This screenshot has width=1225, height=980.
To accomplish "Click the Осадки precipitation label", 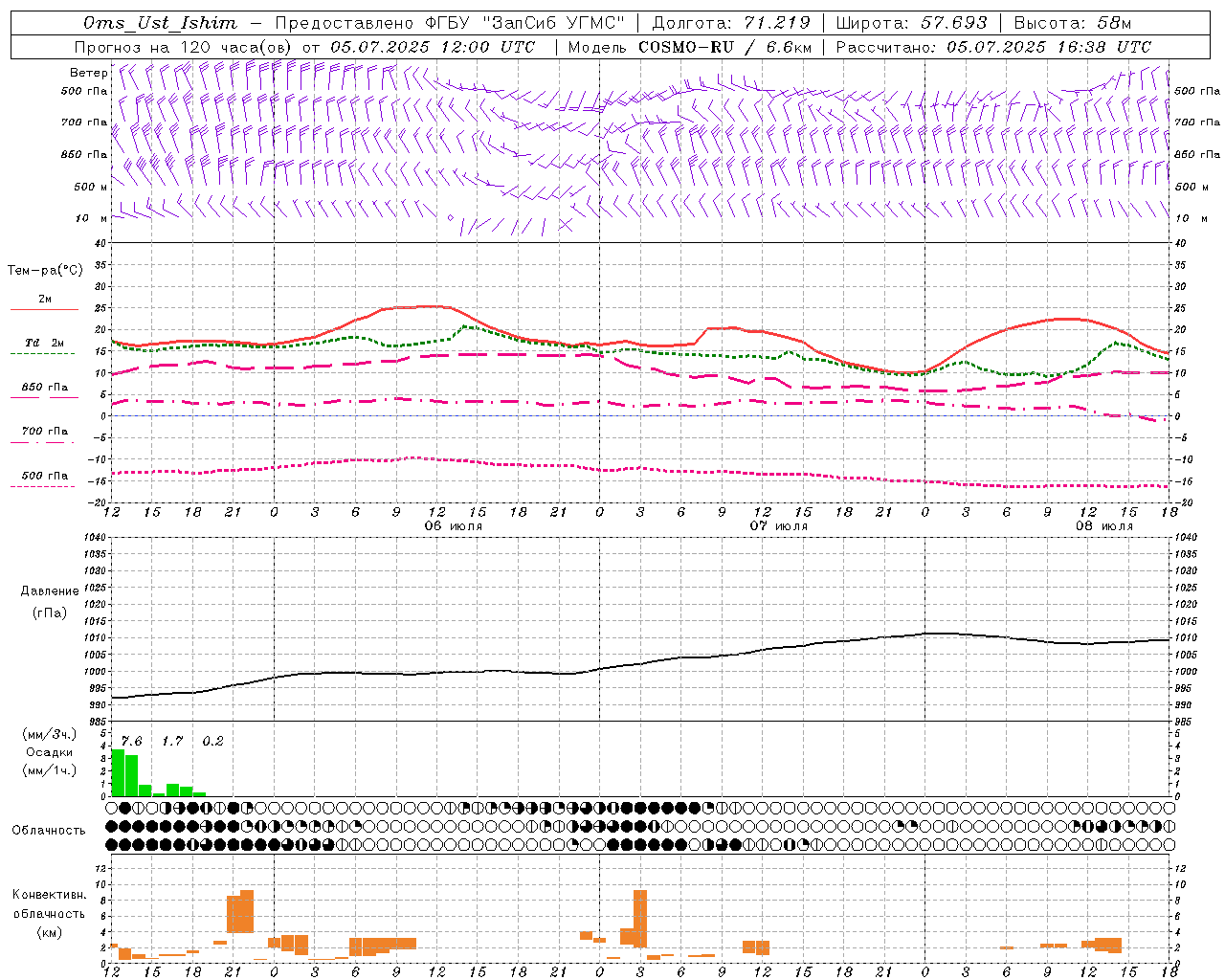I will click(x=49, y=752).
